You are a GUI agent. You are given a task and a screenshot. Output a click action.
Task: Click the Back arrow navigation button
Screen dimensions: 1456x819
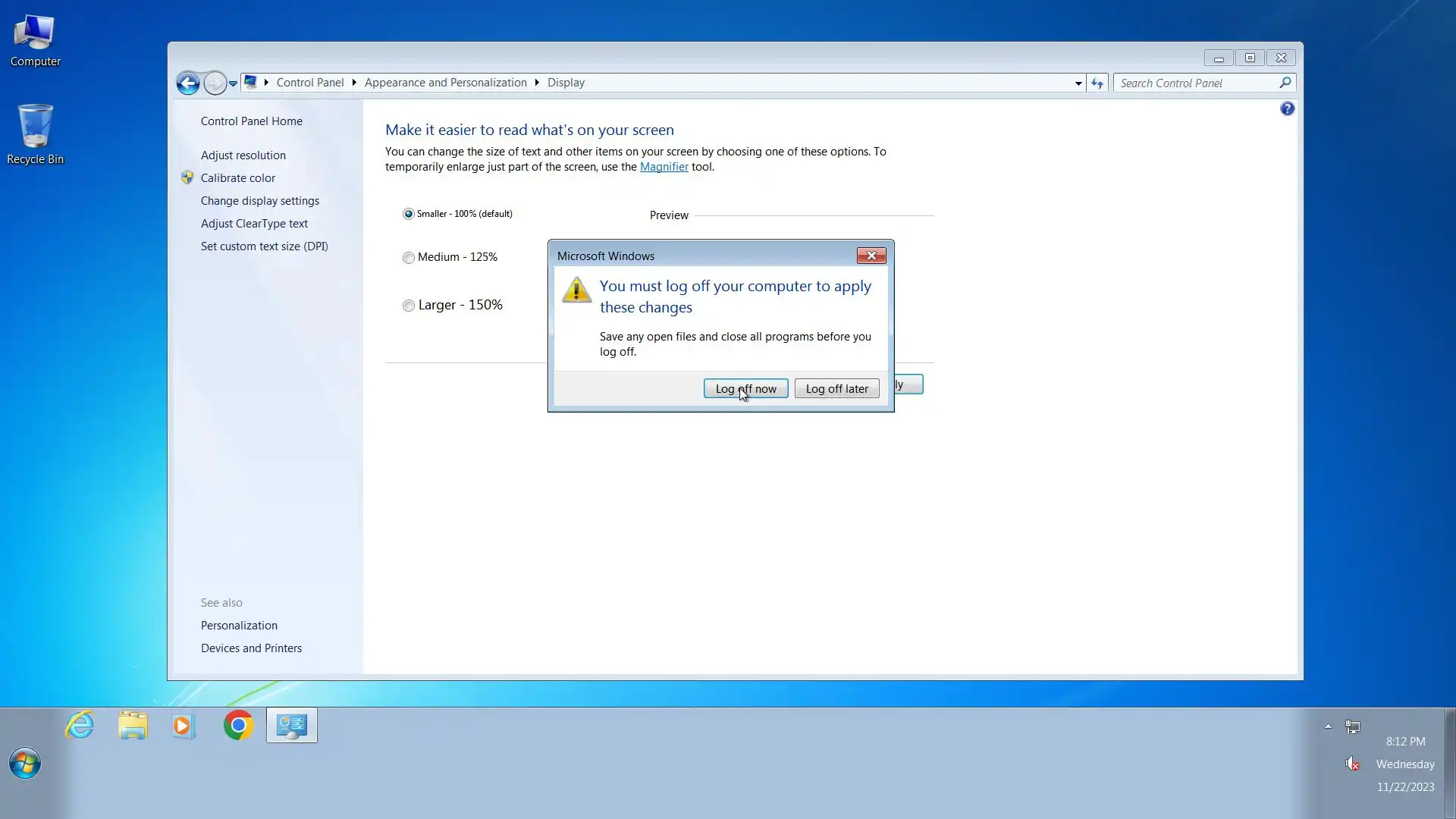(x=188, y=83)
